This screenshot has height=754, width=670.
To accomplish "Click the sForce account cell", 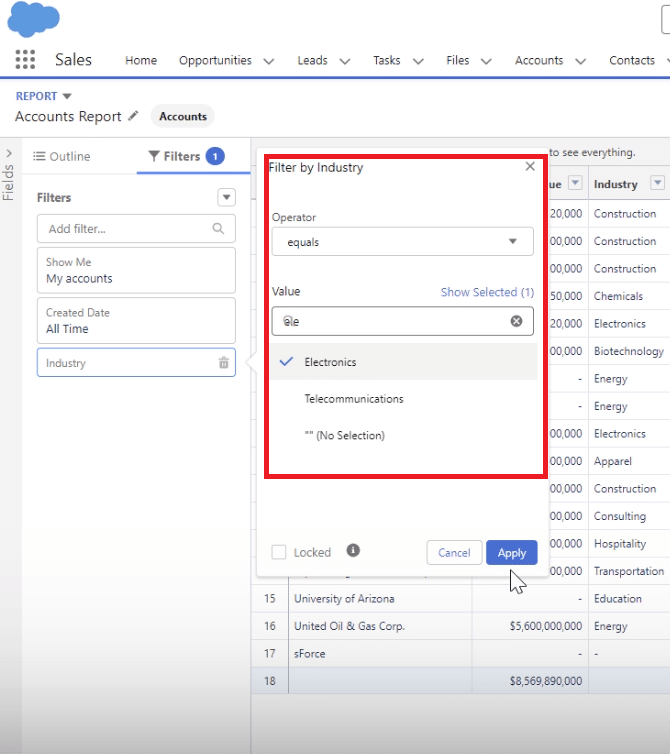I will (380, 653).
